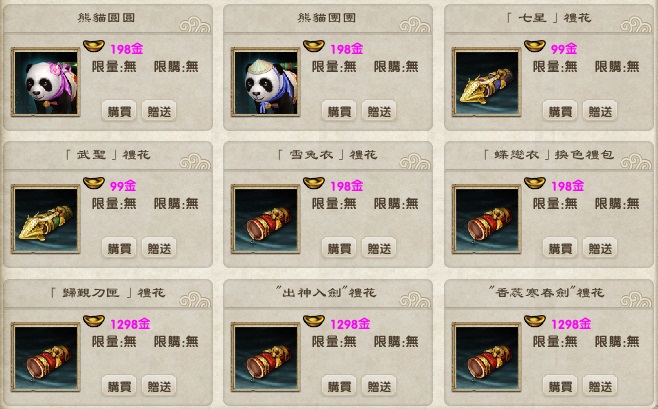Click the 「雪兔衣」禮花 red firework icon
This screenshot has width=658, height=409.
(x=266, y=219)
